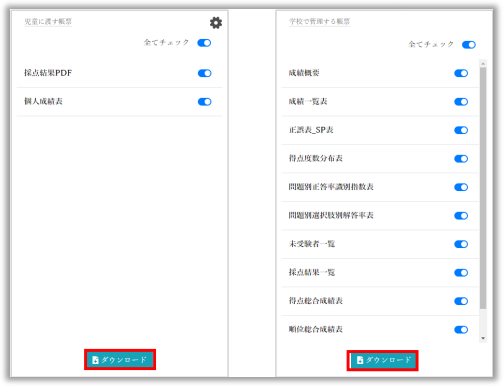
Task: Click the 児童に渡す帳票 heading text
Action: pyautogui.click(x=48, y=22)
